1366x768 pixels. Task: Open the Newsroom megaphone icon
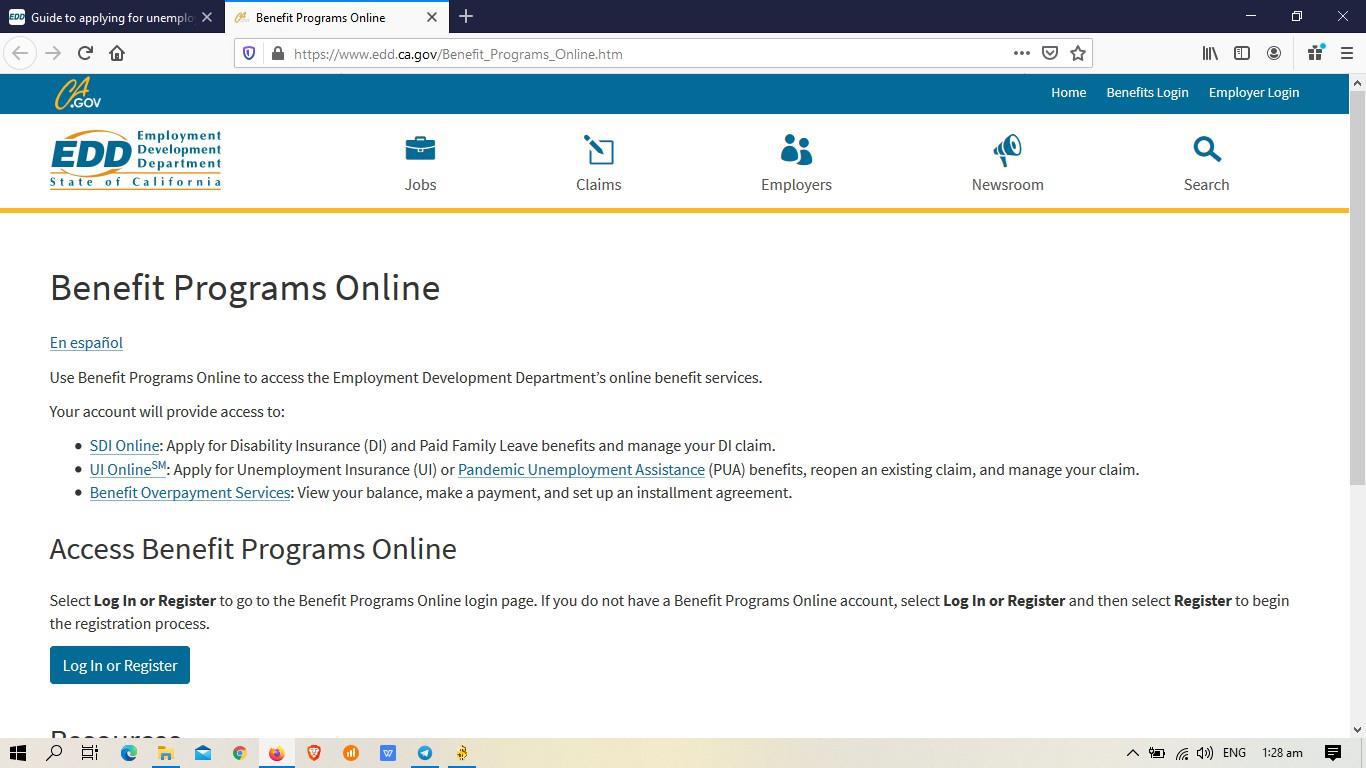tap(1007, 150)
